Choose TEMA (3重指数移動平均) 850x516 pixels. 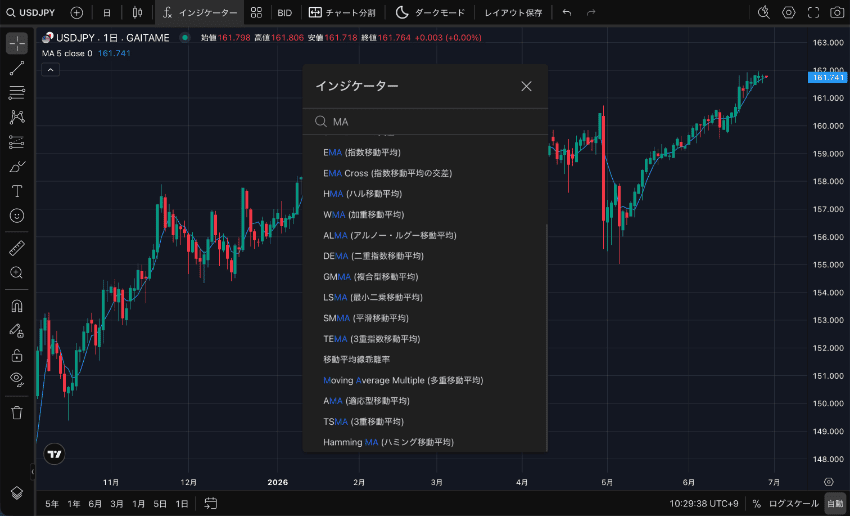click(426, 339)
